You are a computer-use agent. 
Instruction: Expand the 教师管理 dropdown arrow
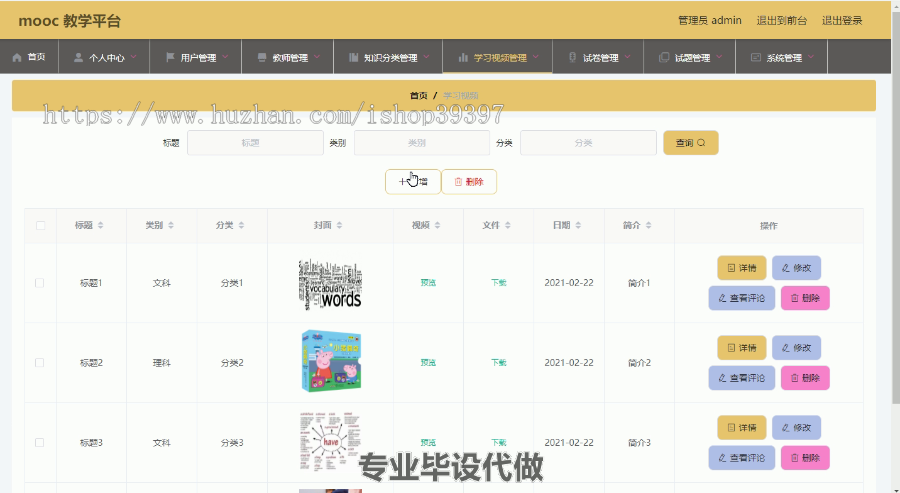tap(317, 57)
